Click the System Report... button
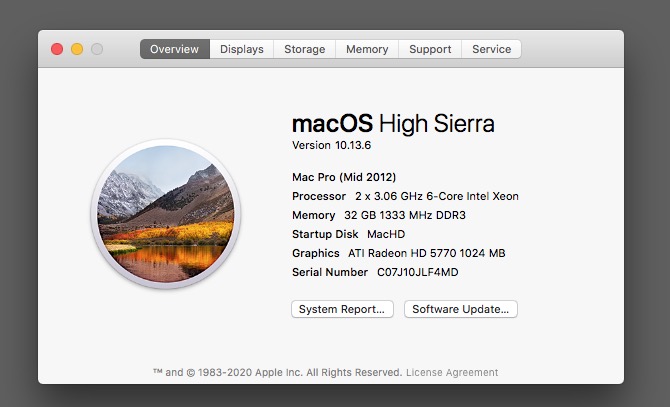Screen dimensions: 670x407 [x=342, y=309]
